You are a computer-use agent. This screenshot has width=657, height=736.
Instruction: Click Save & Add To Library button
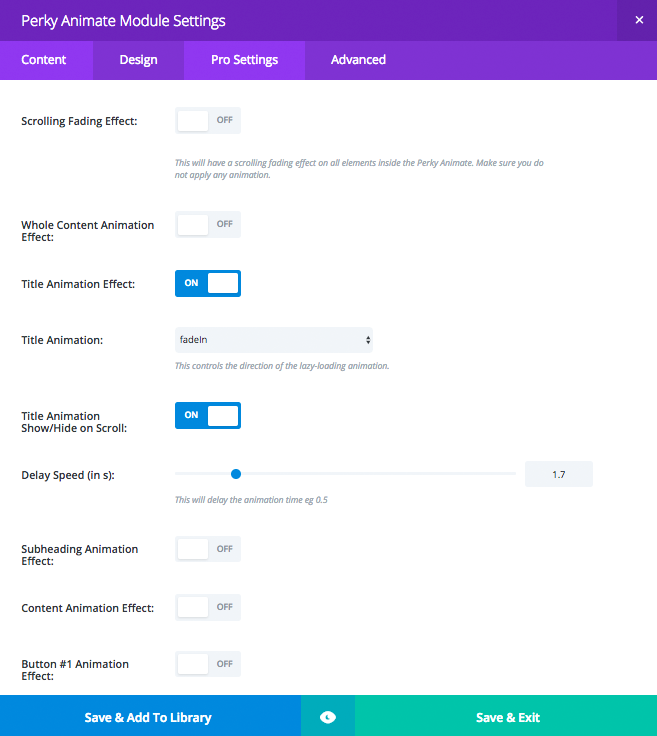(x=148, y=717)
